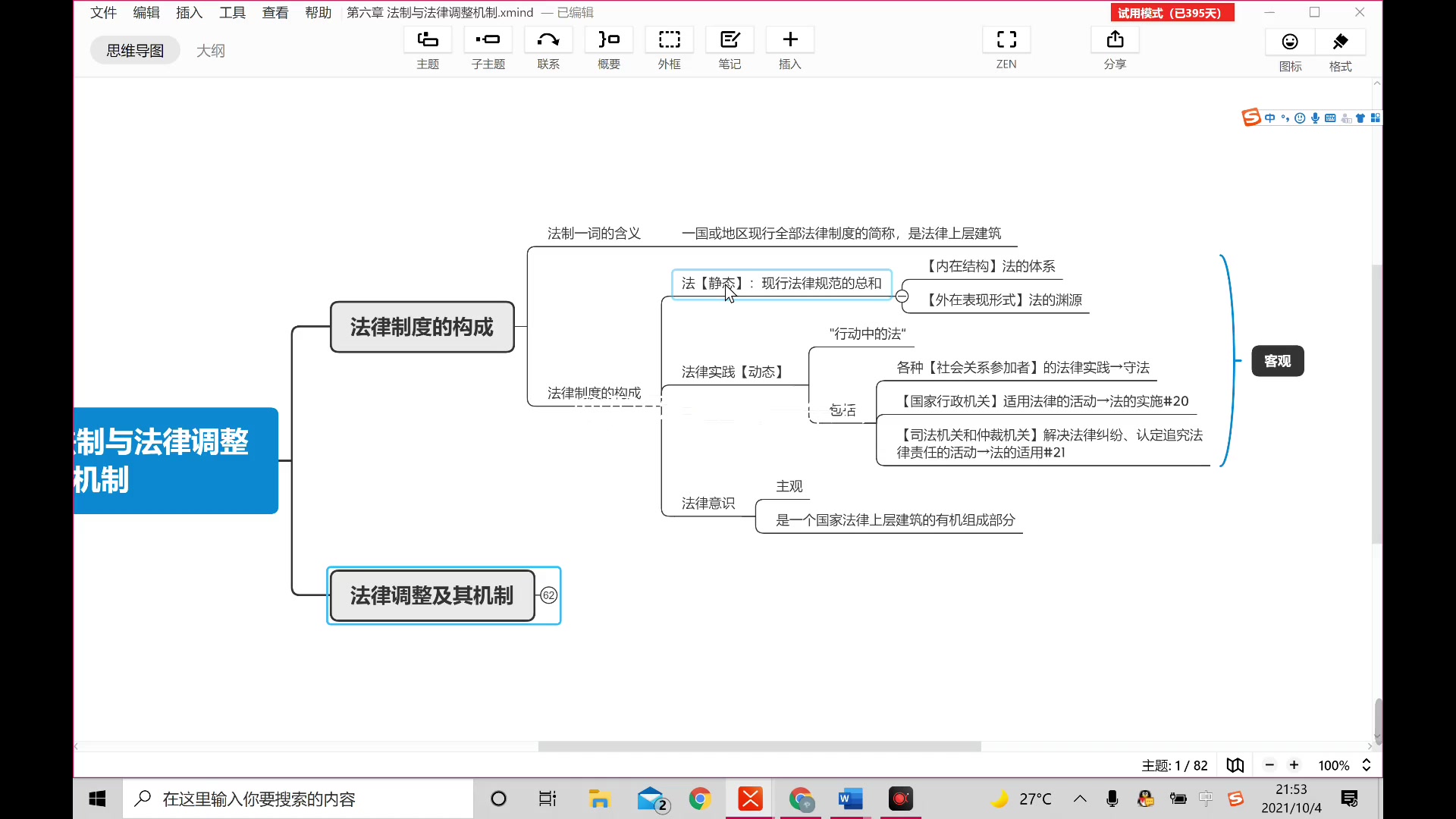Zoom in with plus button

[1294, 765]
